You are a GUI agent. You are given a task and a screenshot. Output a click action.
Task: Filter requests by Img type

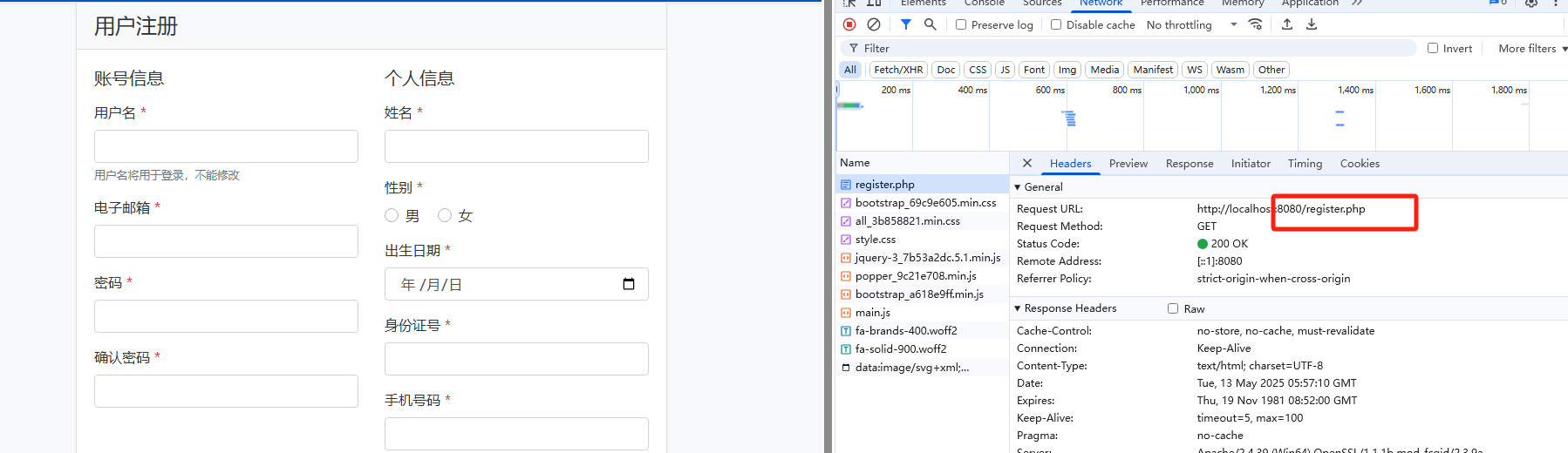(1067, 70)
